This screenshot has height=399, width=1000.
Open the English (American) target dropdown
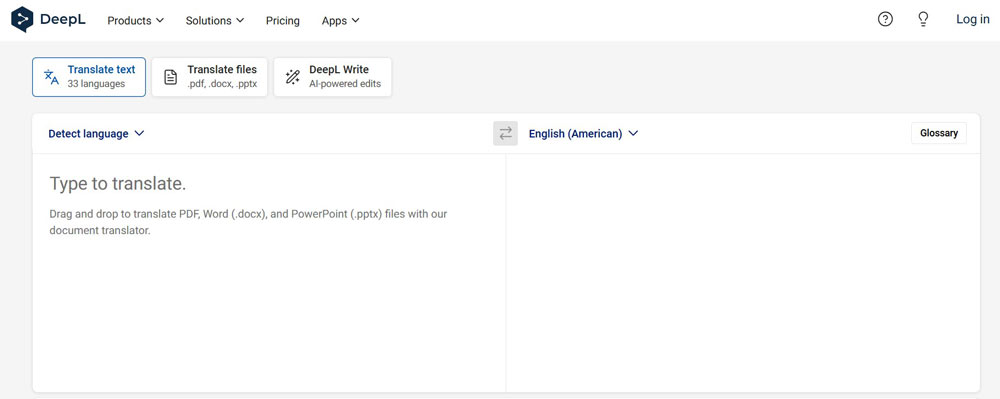(x=584, y=134)
